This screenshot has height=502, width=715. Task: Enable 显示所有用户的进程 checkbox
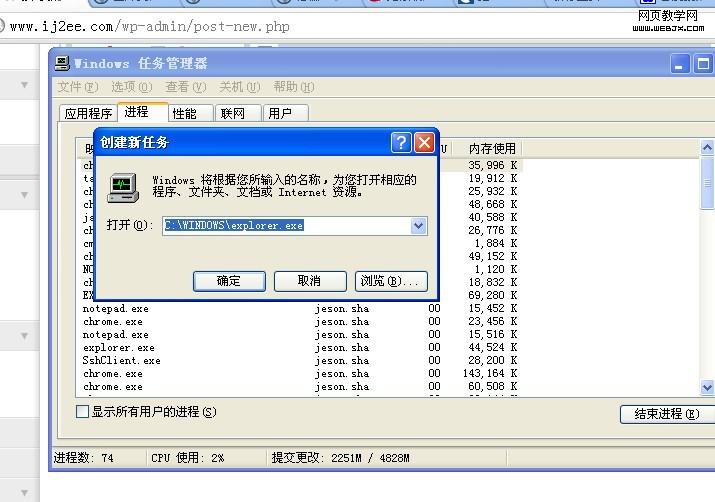(83, 412)
